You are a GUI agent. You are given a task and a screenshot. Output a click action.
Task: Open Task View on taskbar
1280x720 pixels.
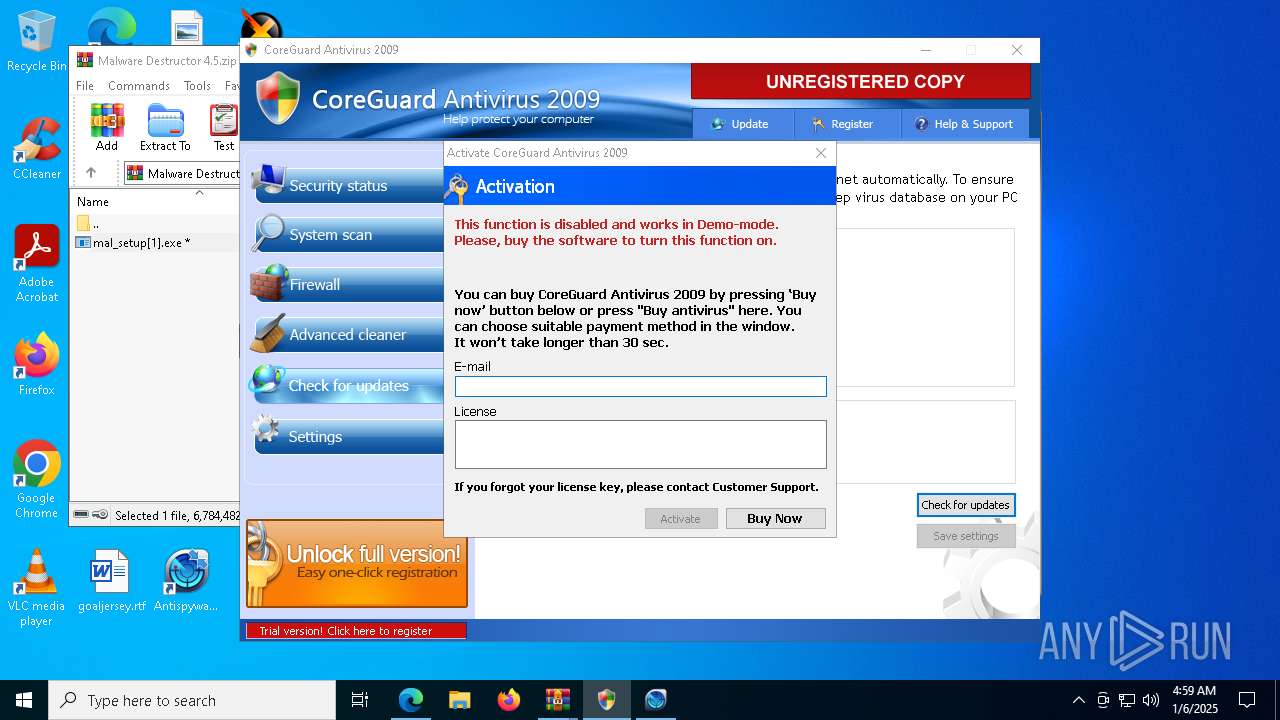(x=360, y=700)
